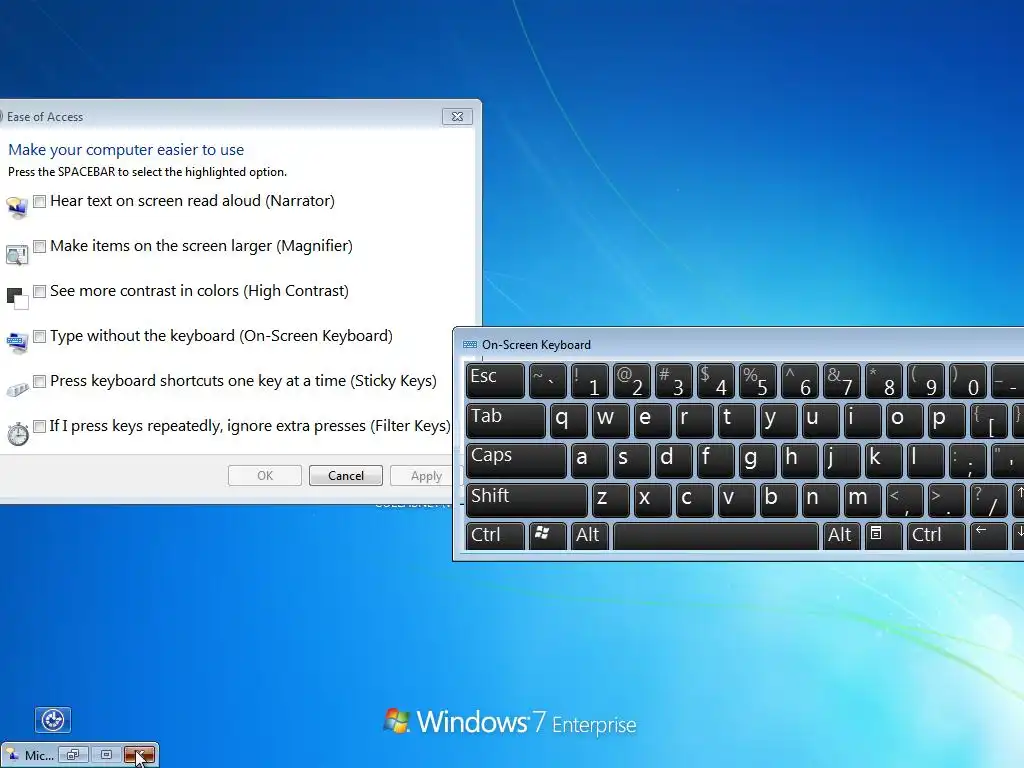
Task: Toggle the Filter Keys ignore extra presses checkbox
Action: tap(40, 426)
